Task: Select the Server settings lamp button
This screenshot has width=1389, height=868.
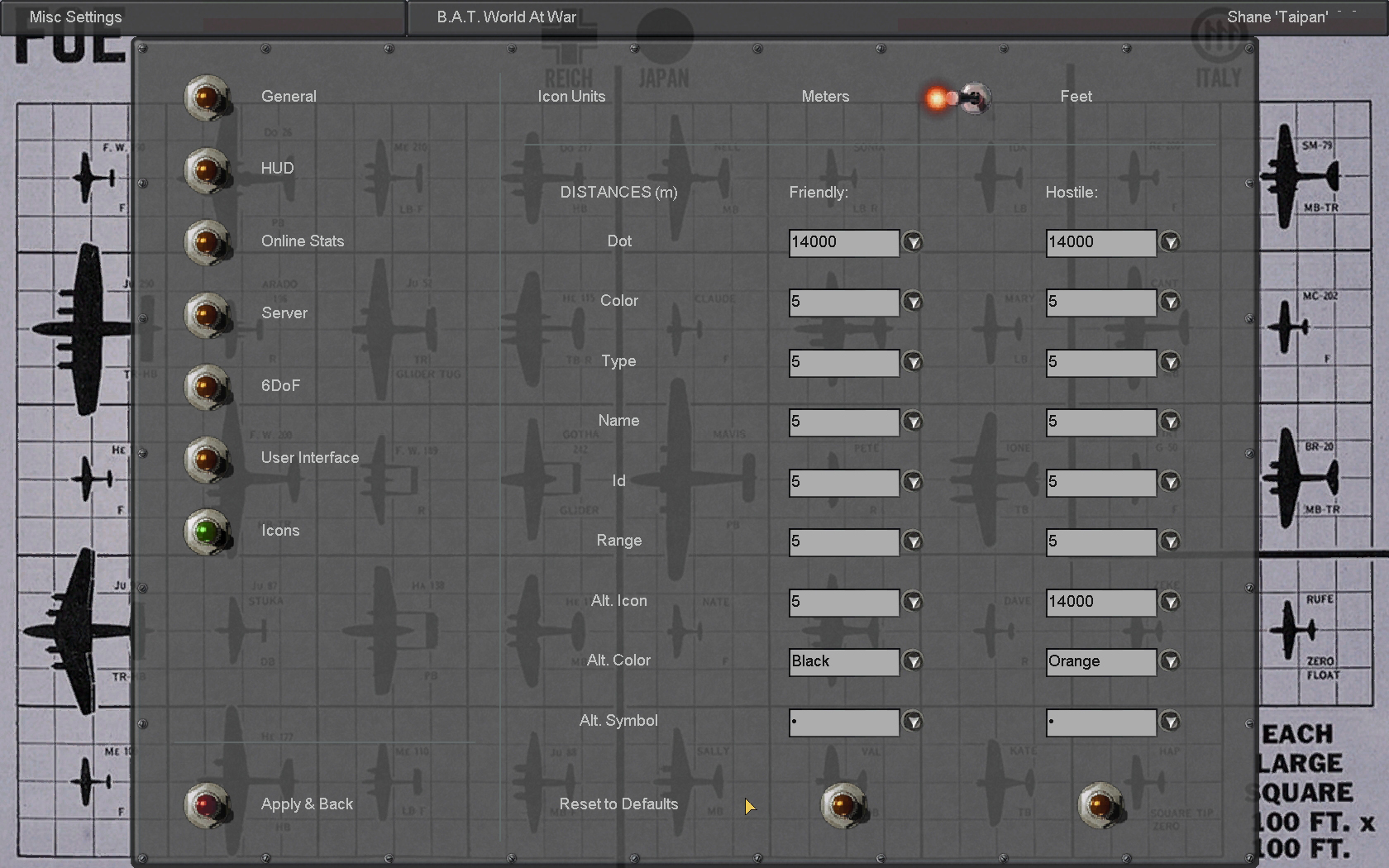Action: click(207, 315)
